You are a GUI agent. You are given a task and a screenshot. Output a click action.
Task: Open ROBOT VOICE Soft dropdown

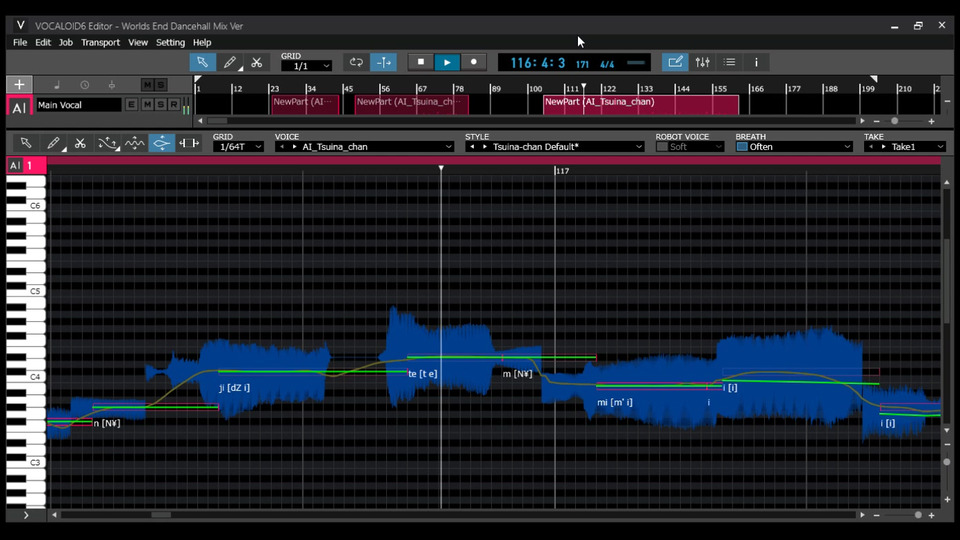pyautogui.click(x=690, y=147)
